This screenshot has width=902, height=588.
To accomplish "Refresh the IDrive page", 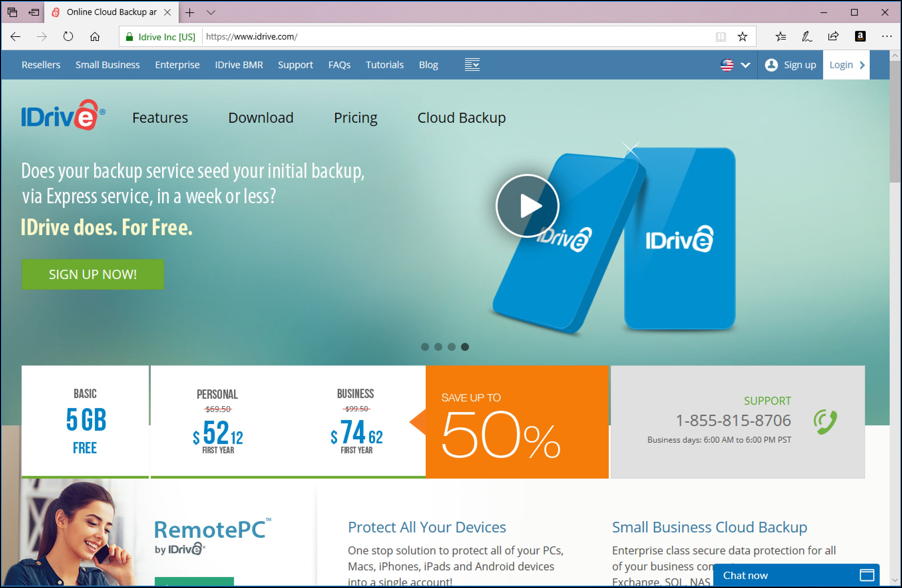I will (68, 36).
